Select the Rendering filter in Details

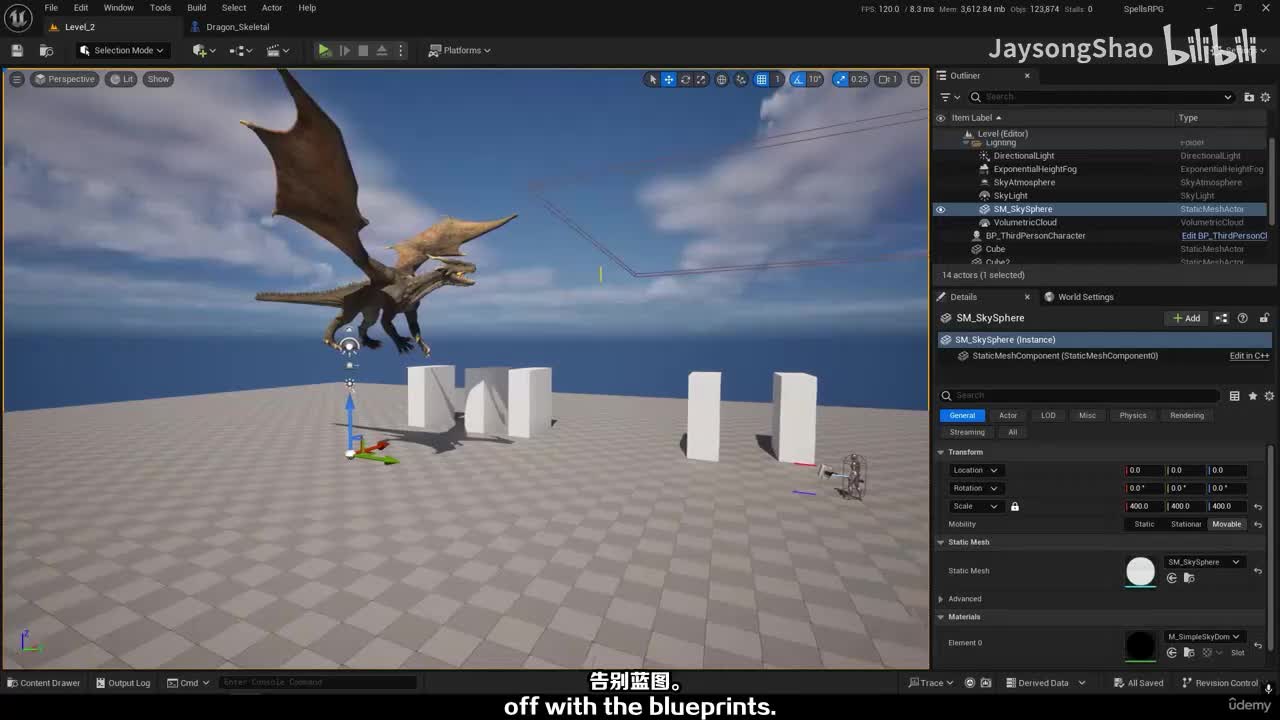click(x=1187, y=415)
